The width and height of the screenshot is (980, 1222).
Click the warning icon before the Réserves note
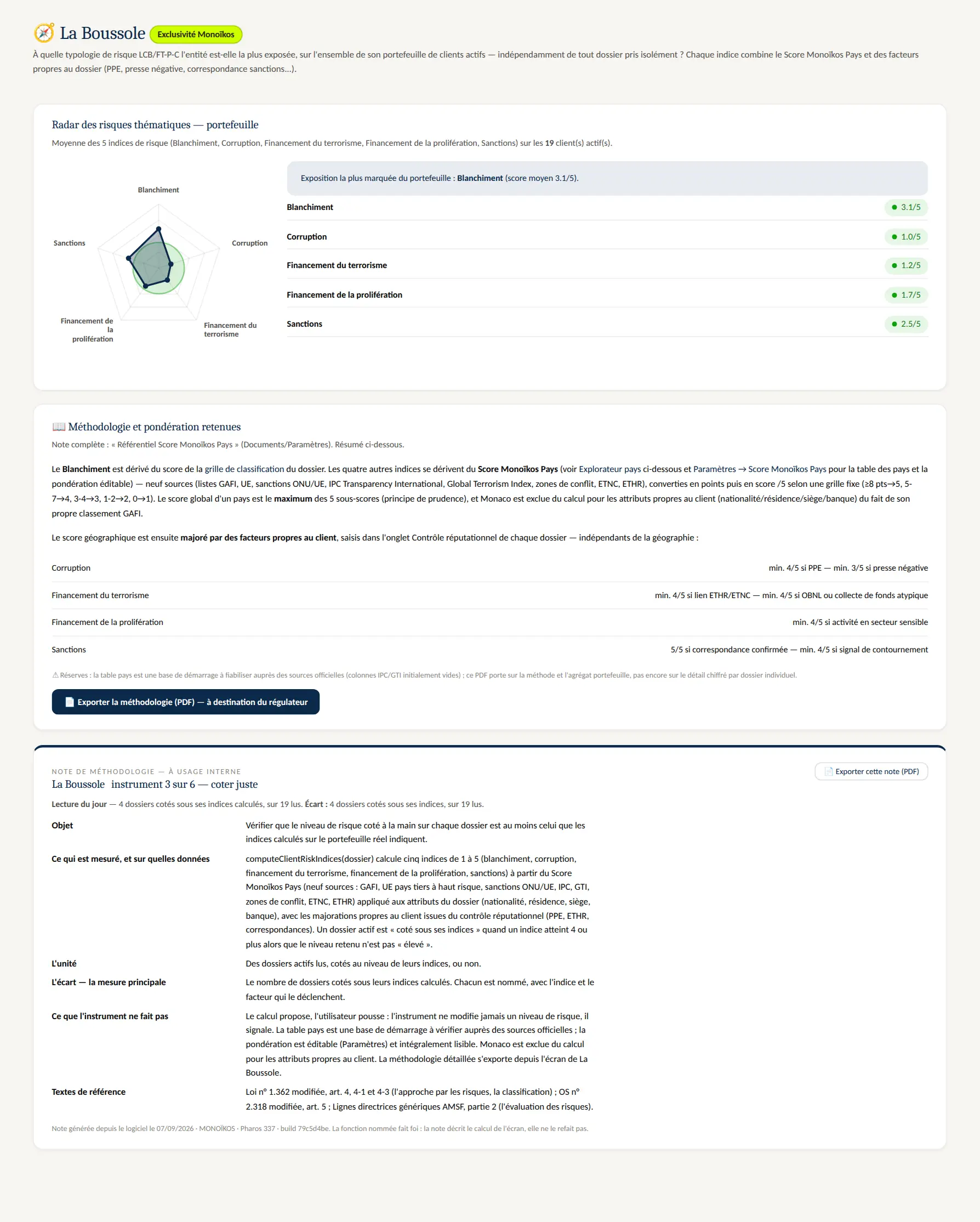coord(55,675)
